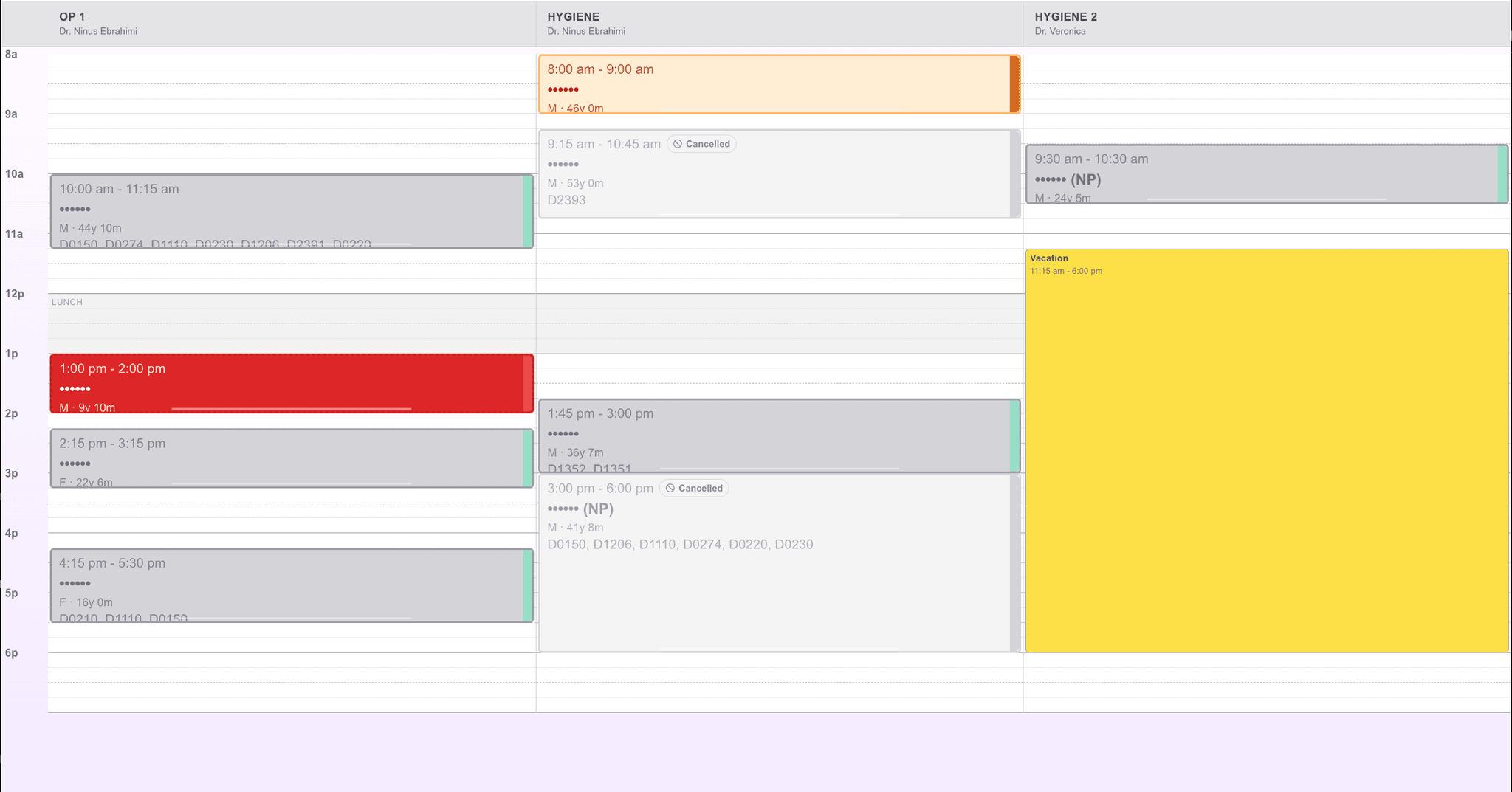Click the Cancelled badge on the 3:00 pm appointment
Image resolution: width=1512 pixels, height=792 pixels.
point(693,488)
